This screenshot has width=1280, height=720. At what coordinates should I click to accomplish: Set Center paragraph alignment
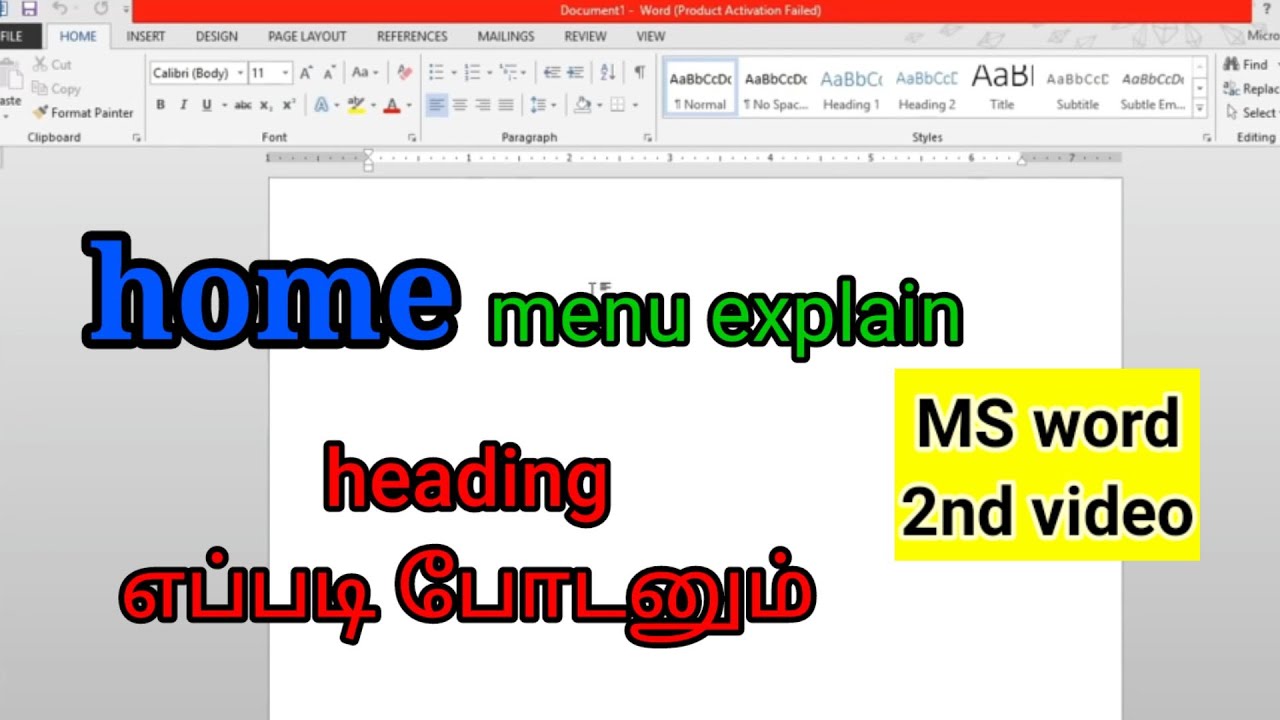coord(460,105)
